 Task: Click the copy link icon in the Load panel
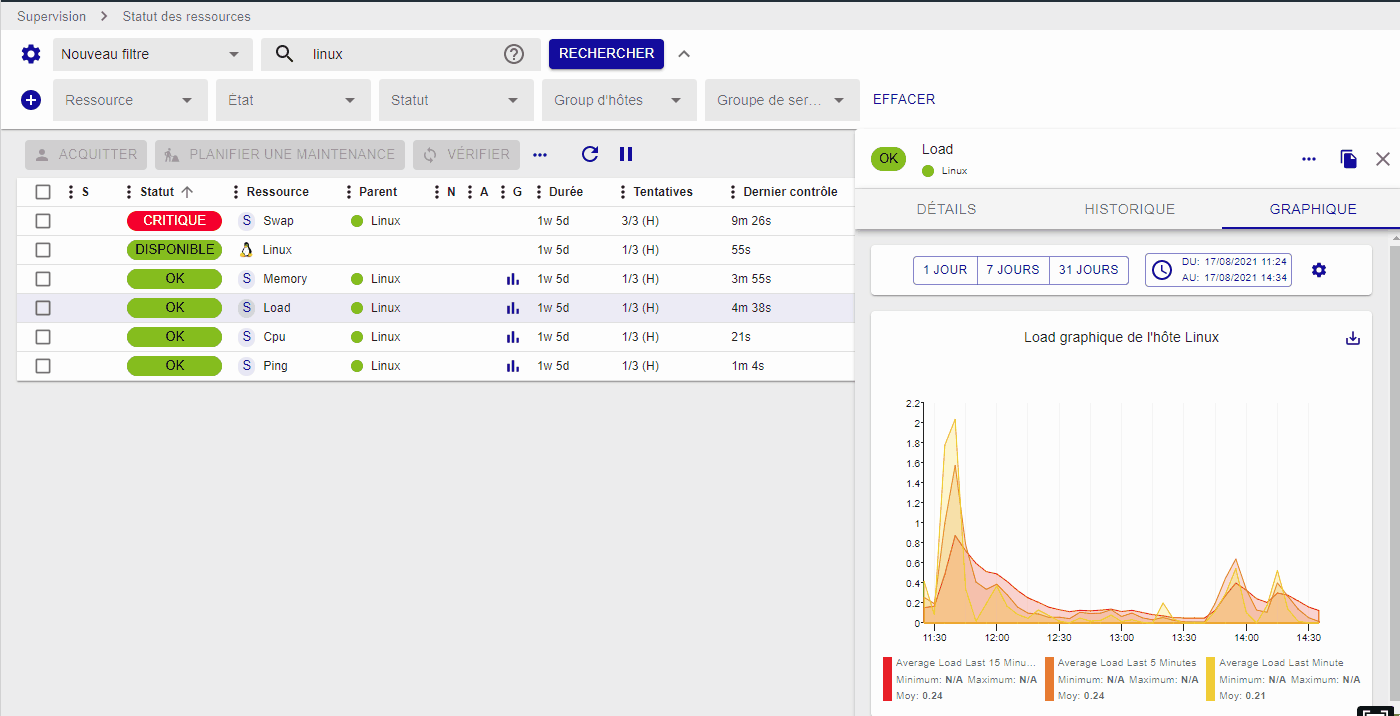click(x=1348, y=159)
